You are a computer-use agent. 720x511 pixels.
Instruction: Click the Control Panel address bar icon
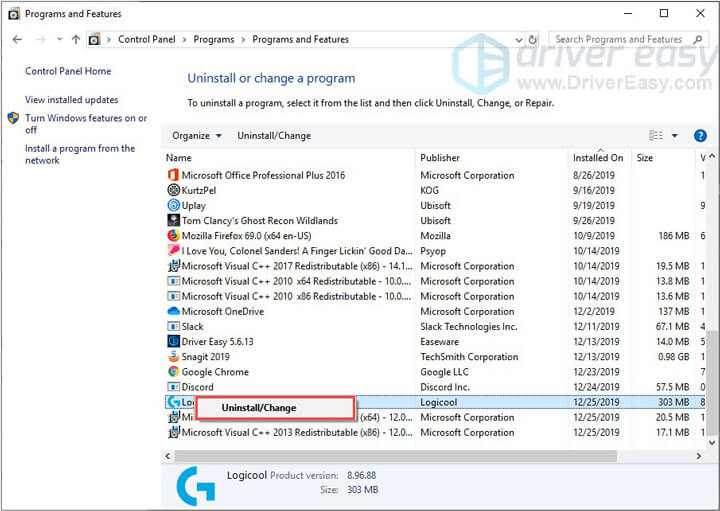[x=94, y=39]
